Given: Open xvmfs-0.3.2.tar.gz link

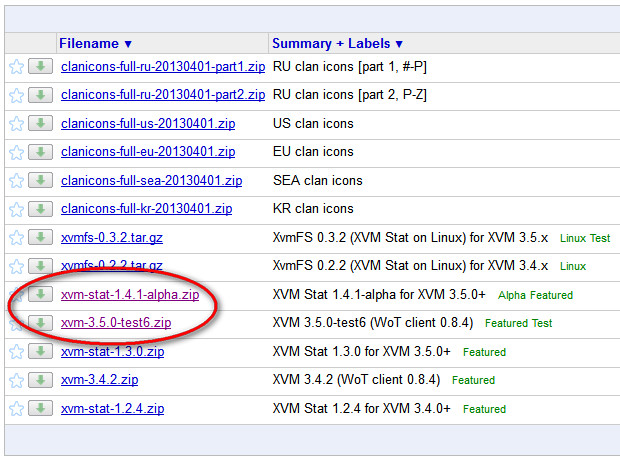Looking at the screenshot, I should (112, 238).
